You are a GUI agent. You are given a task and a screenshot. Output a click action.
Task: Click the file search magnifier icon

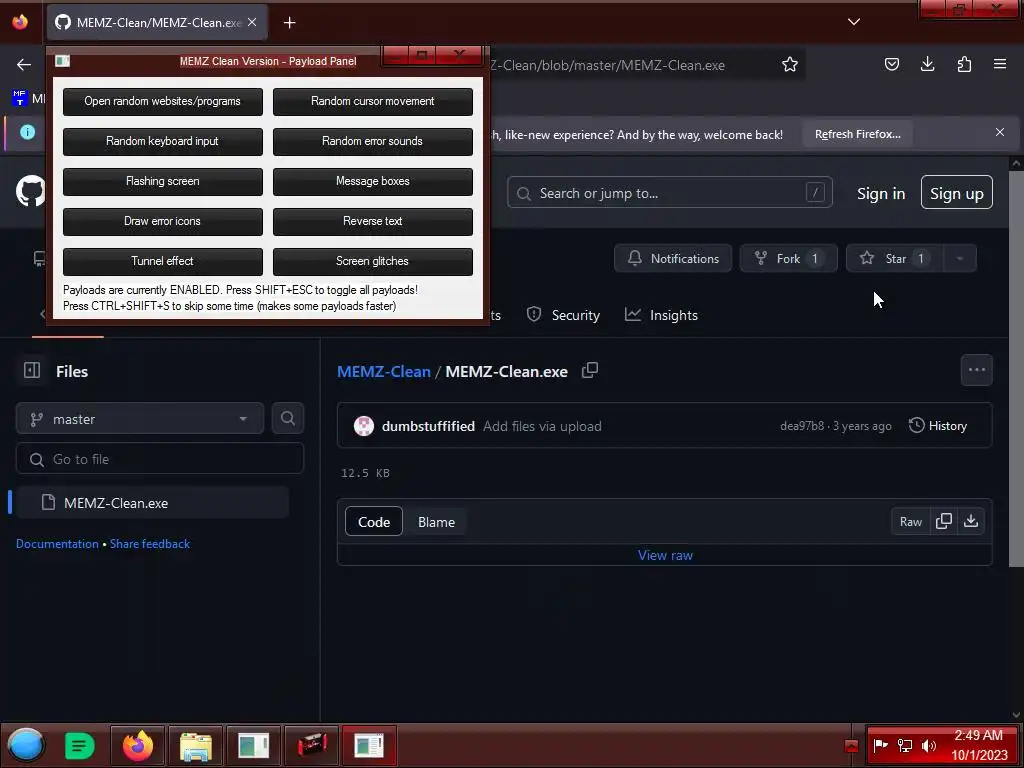pos(288,419)
